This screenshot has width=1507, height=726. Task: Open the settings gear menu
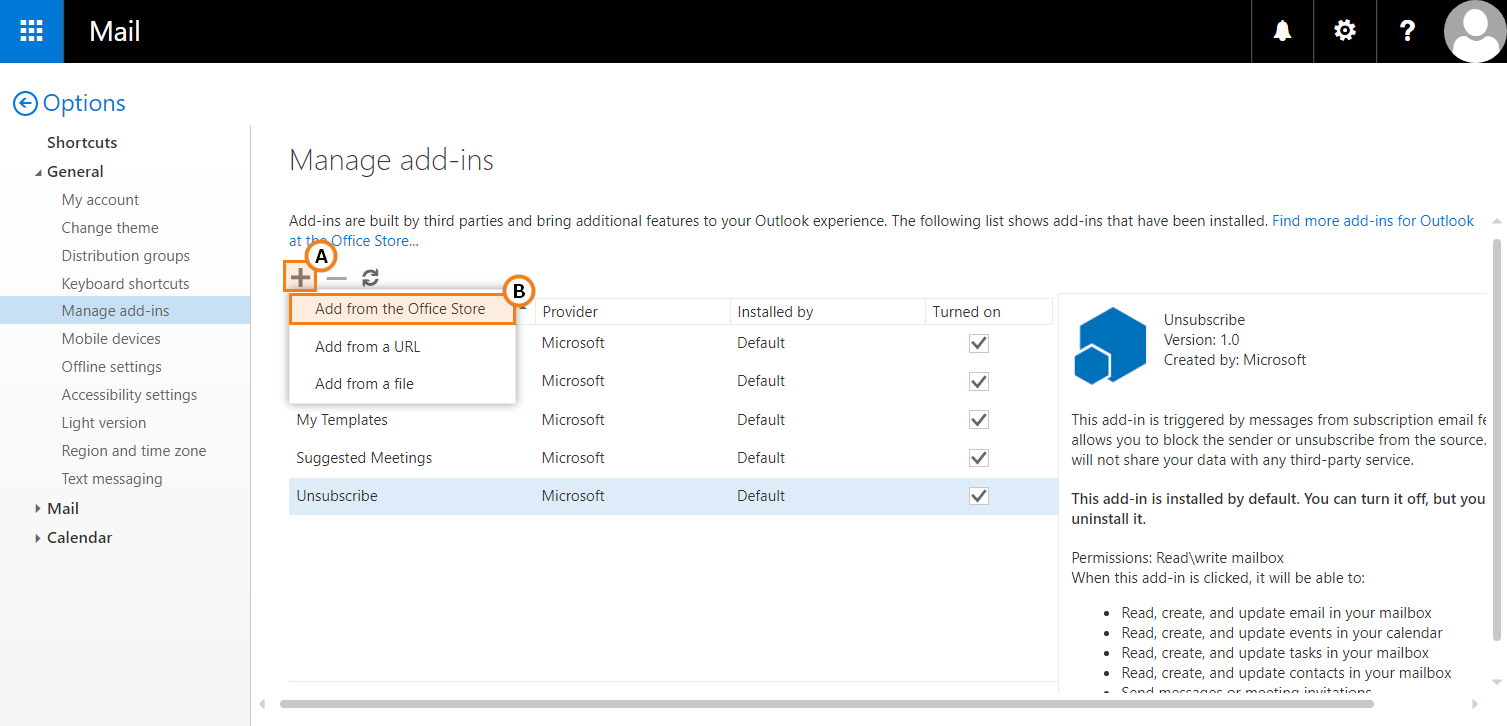(1345, 31)
